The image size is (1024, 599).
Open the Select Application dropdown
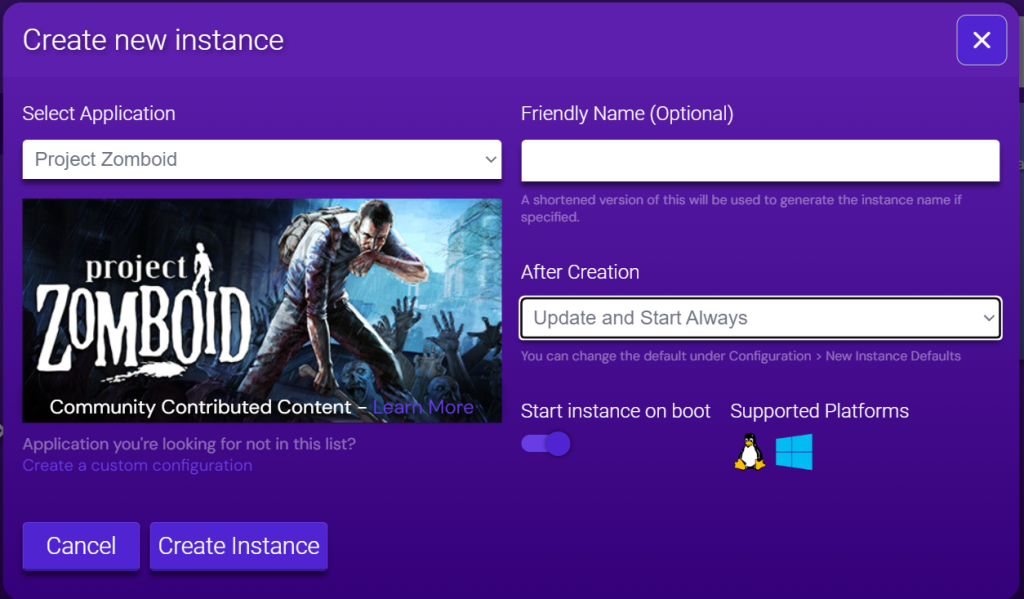coord(262,160)
